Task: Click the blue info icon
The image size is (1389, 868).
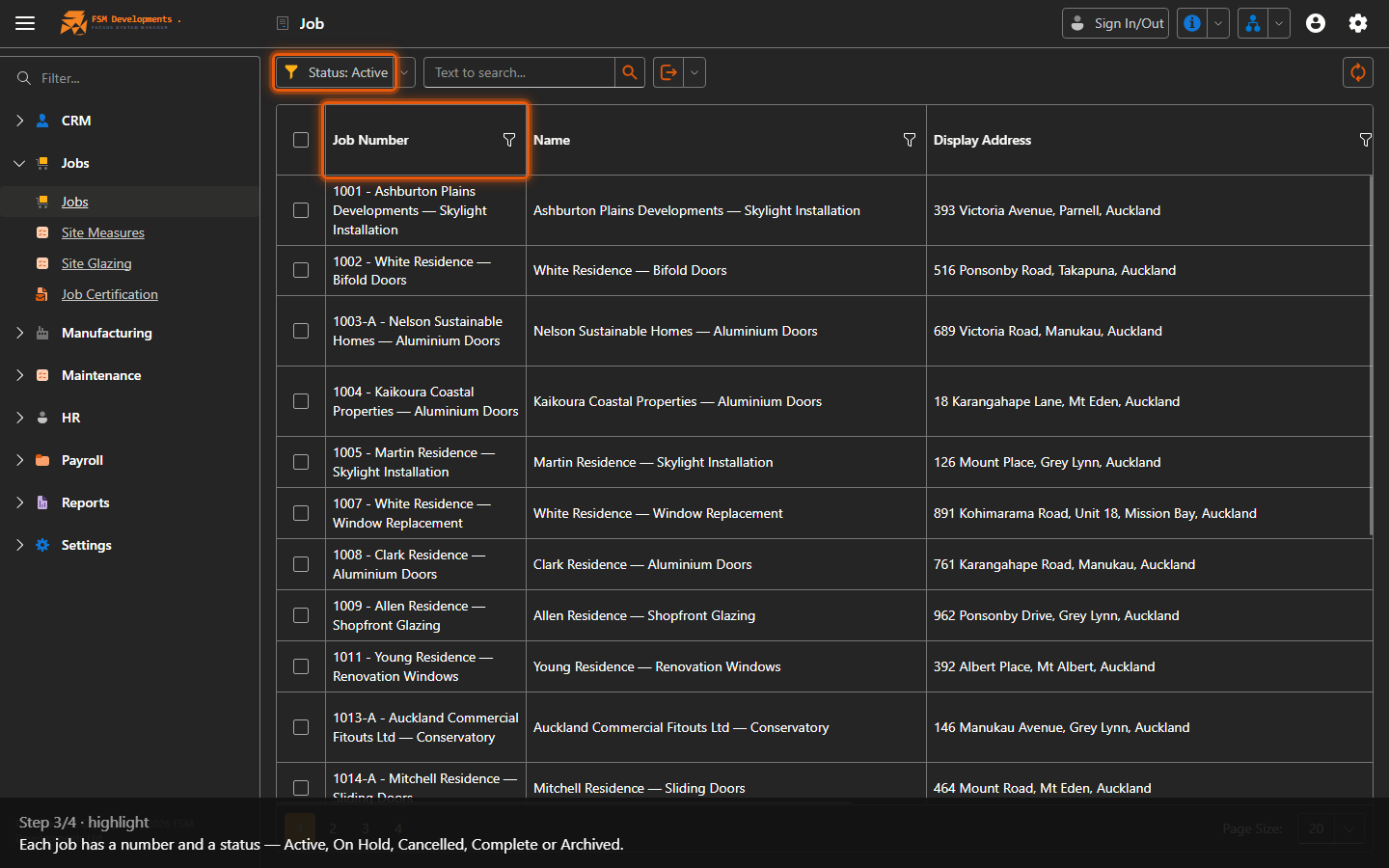Action: click(x=1192, y=23)
